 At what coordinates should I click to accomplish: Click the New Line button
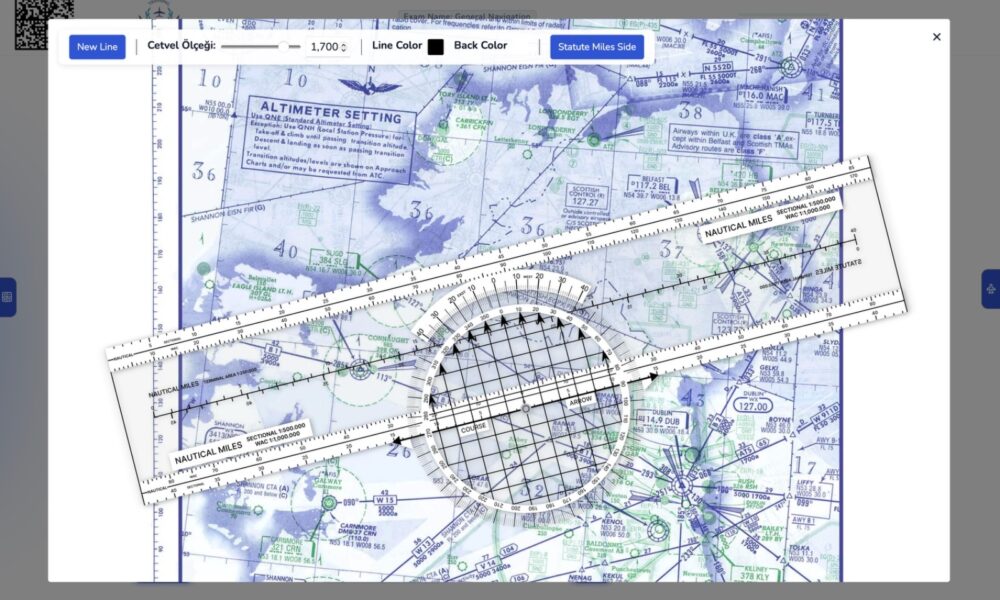(x=97, y=47)
